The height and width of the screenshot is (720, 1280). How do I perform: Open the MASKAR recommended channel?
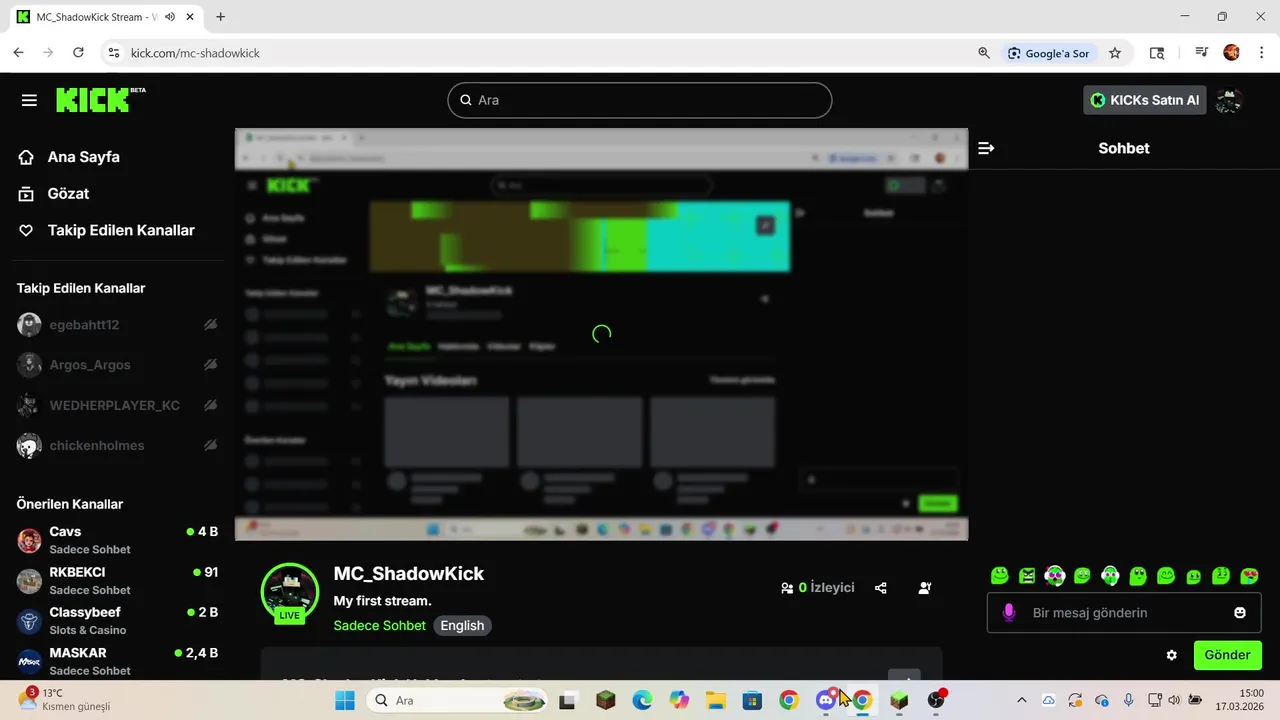coord(118,661)
